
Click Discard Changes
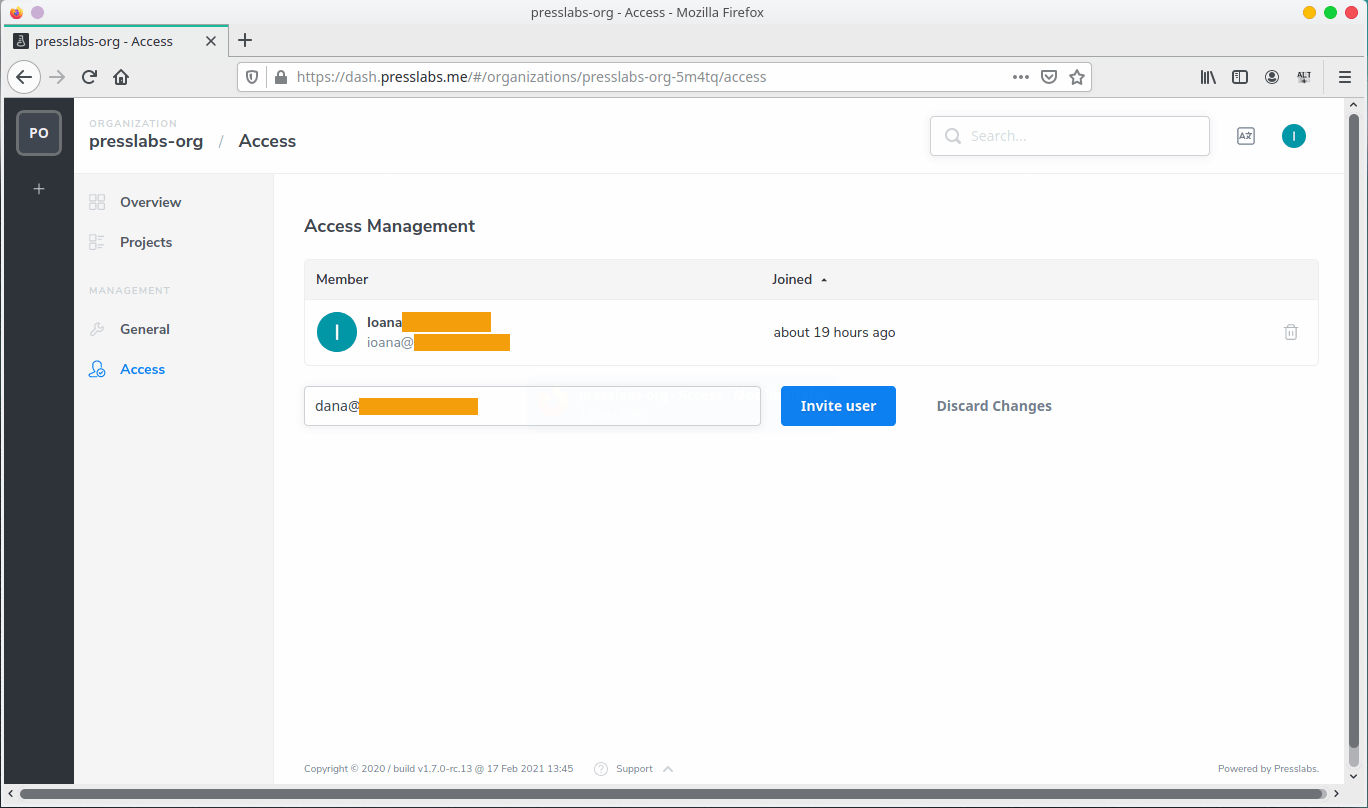point(994,406)
